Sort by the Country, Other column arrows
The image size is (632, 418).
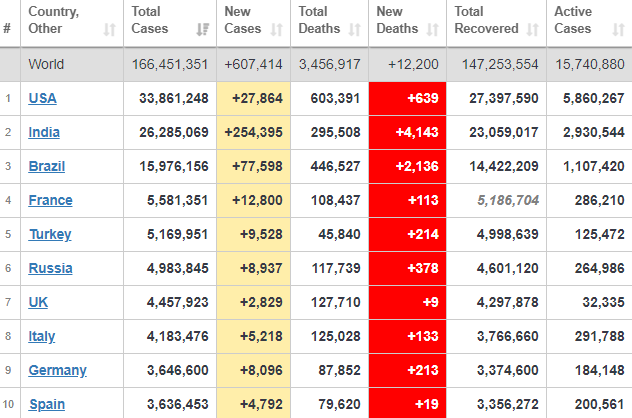110,29
